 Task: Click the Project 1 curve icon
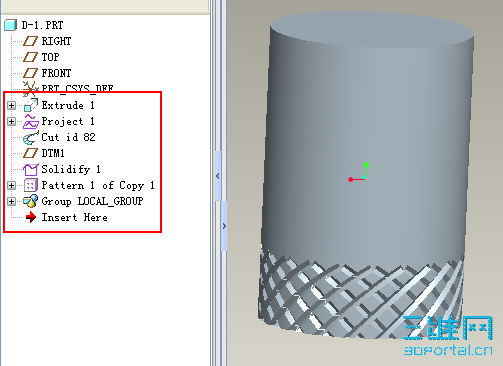[x=31, y=121]
